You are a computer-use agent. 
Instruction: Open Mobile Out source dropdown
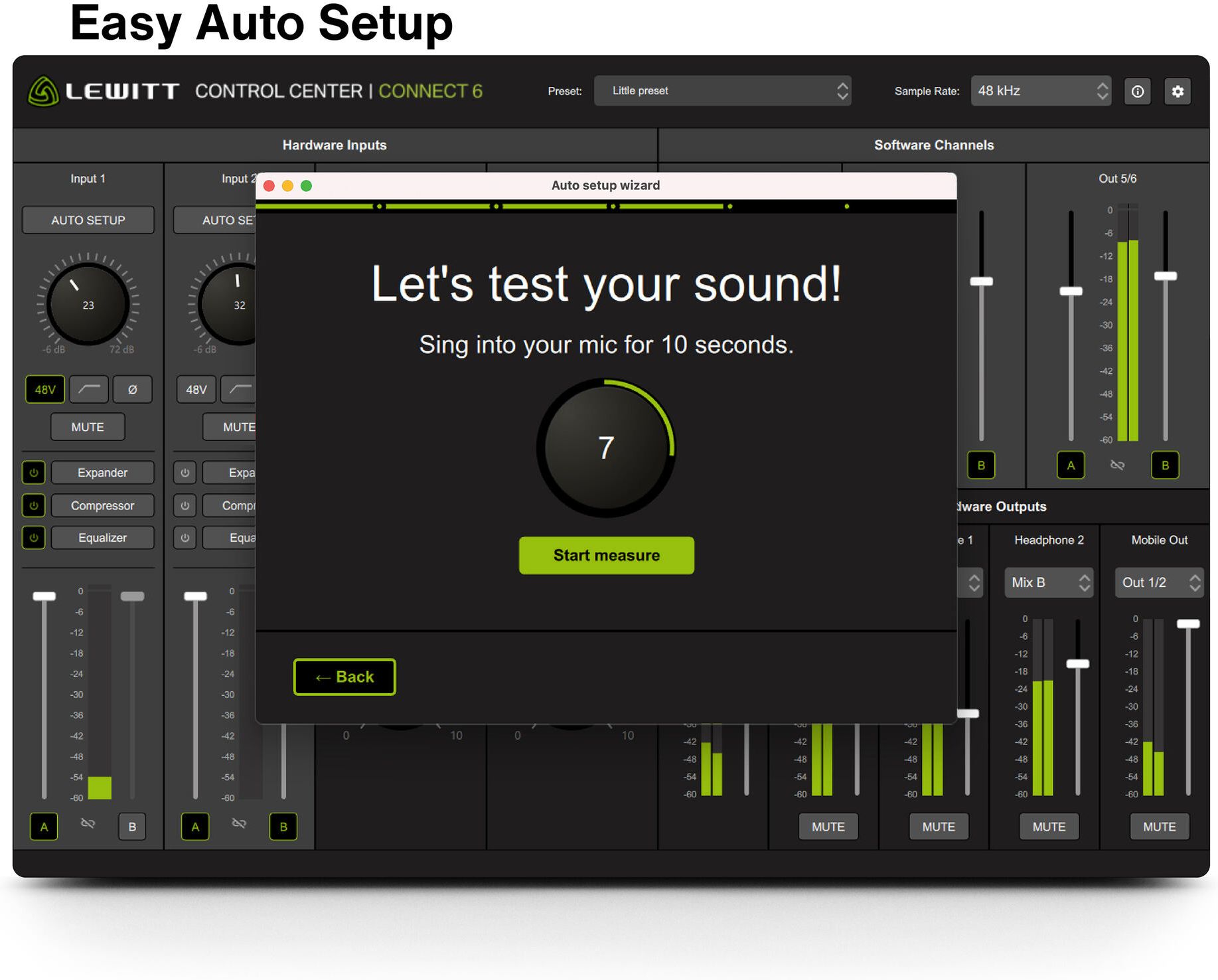pos(1158,583)
